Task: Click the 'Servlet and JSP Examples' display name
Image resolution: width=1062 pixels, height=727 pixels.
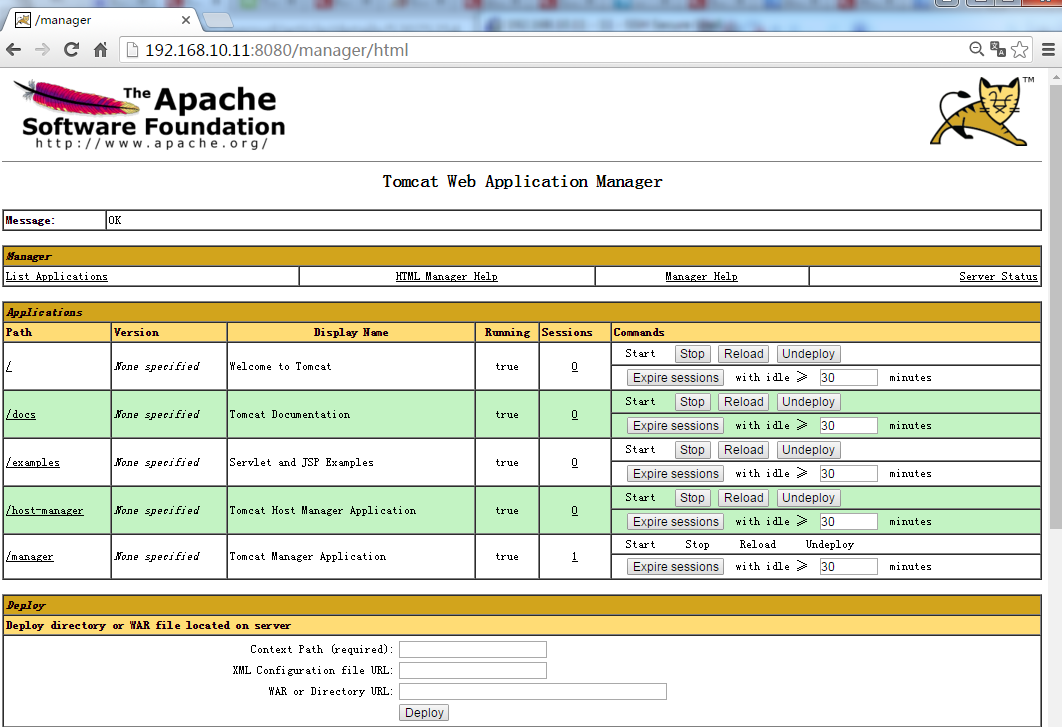Action: click(x=301, y=463)
